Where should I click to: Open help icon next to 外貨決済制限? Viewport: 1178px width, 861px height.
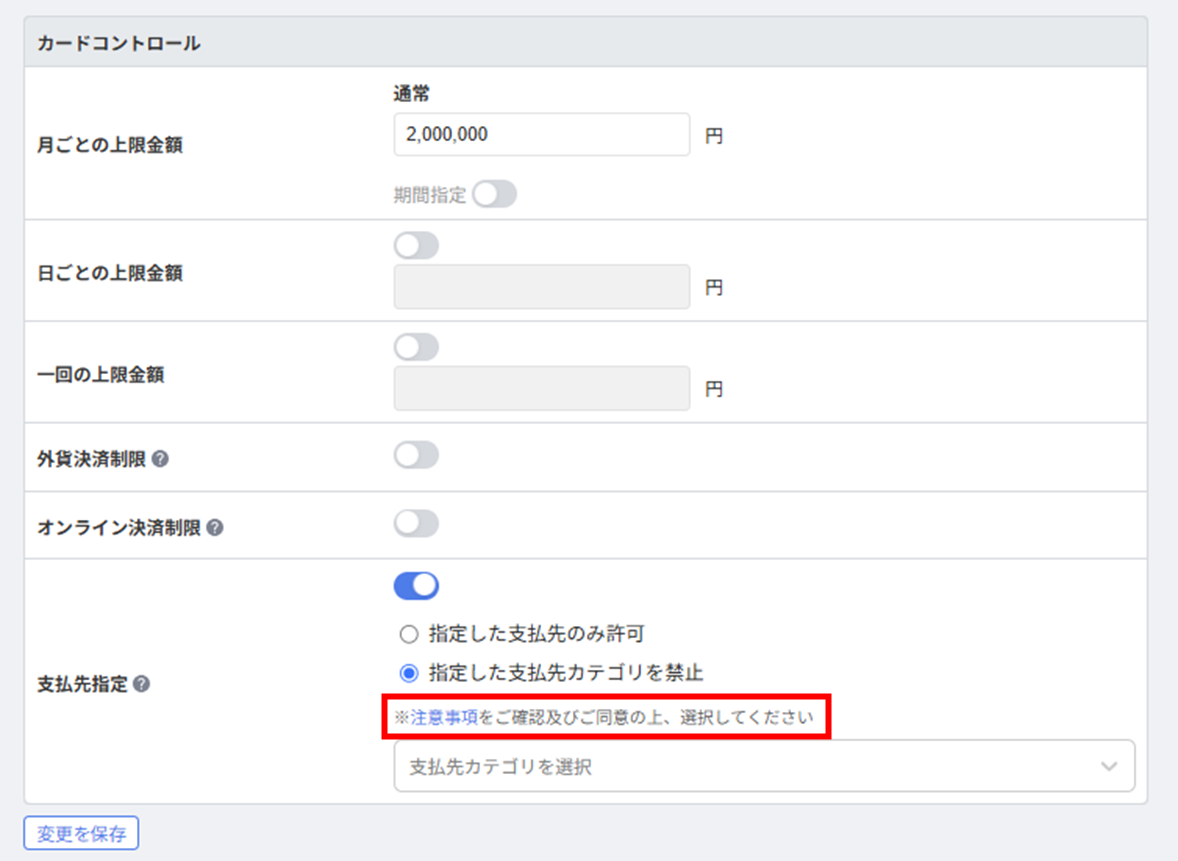click(x=160, y=459)
